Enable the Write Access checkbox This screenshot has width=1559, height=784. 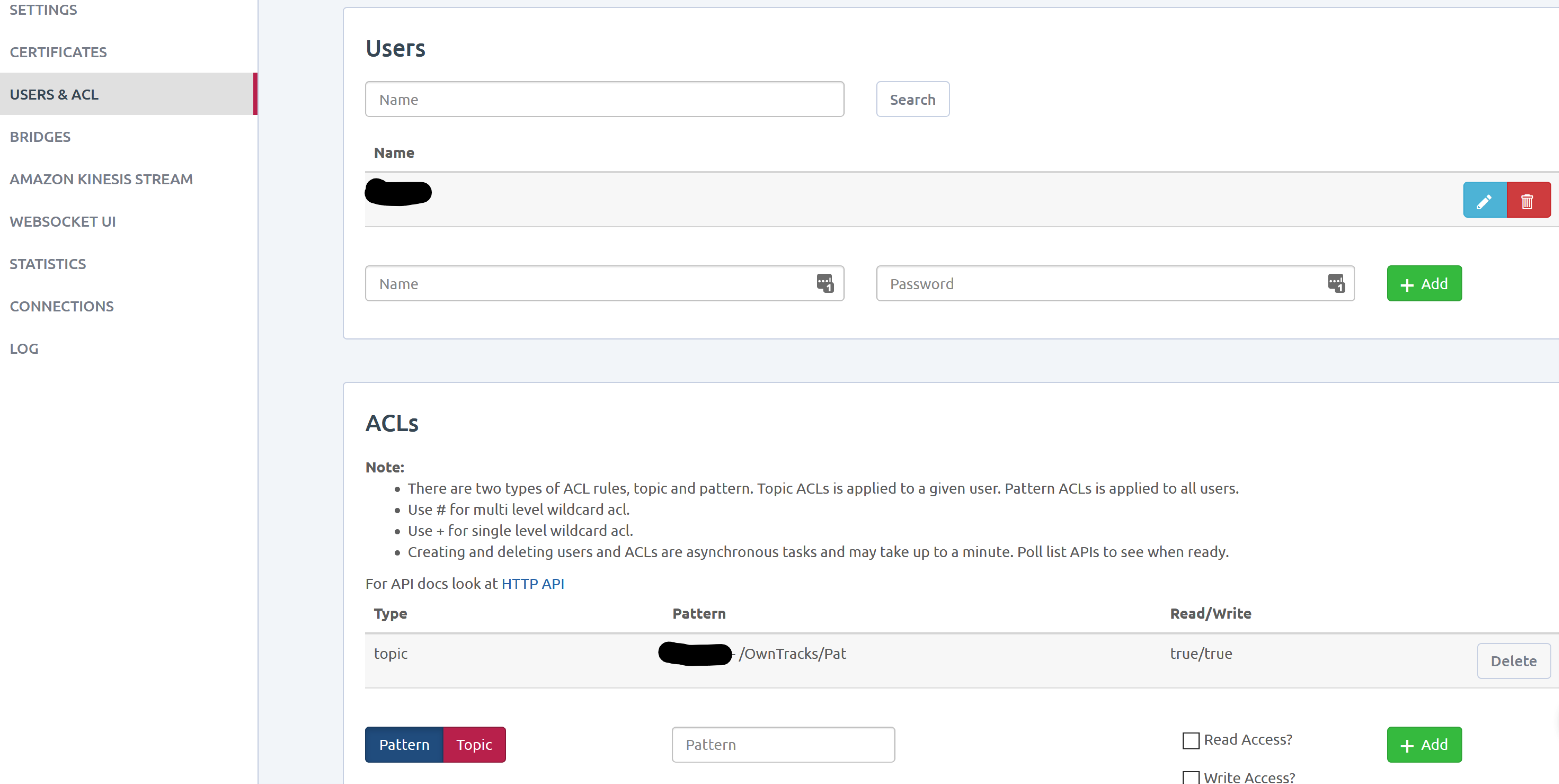click(1190, 777)
